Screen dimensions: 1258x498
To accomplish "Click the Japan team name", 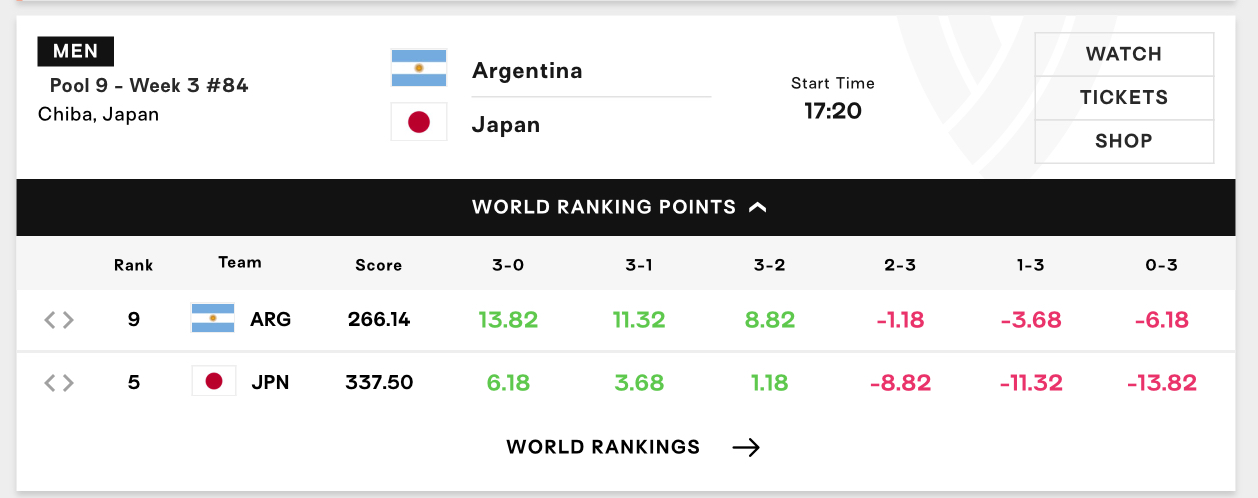I will 506,125.
